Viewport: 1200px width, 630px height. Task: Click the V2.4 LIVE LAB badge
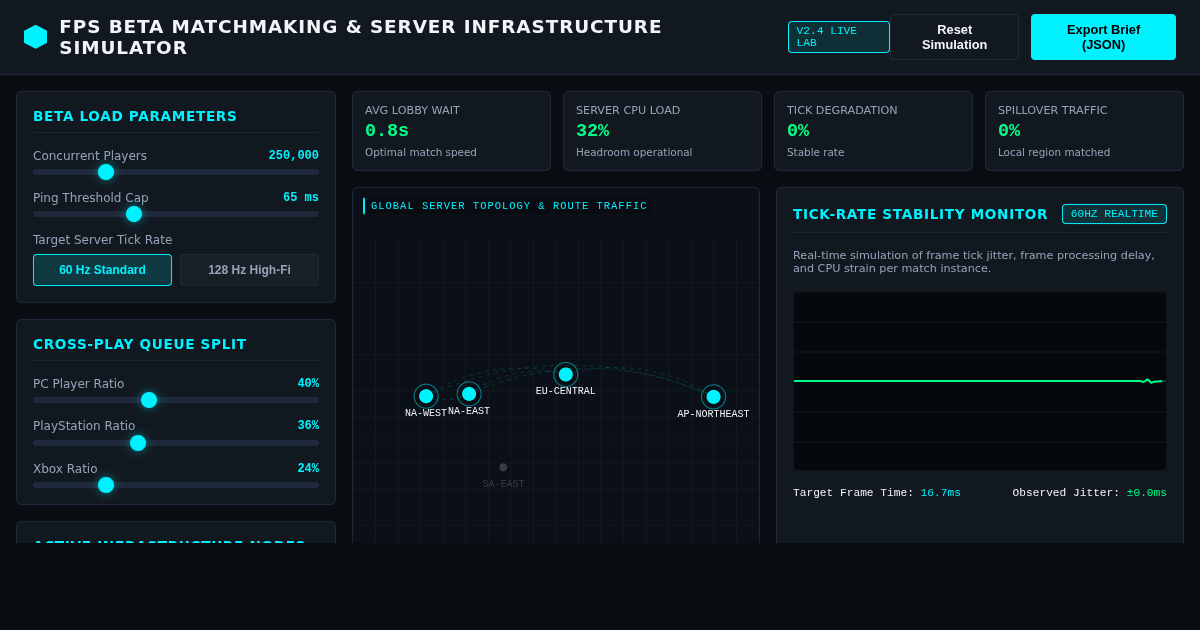click(838, 37)
